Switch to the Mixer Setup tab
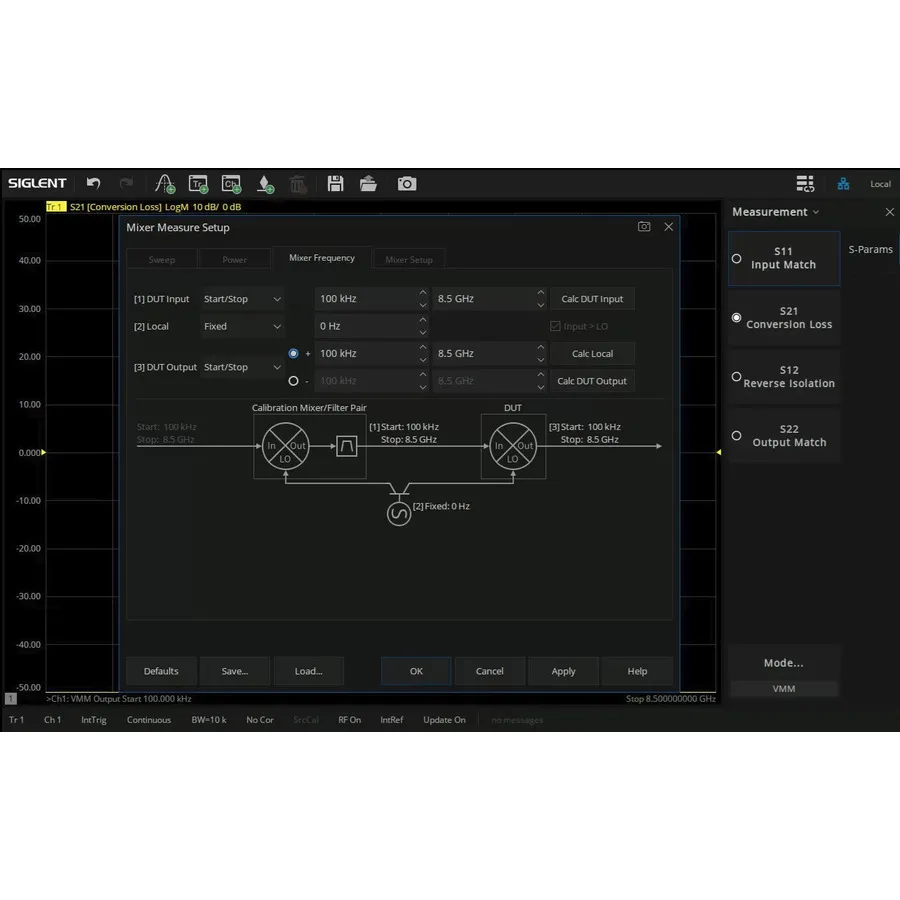Screen dimensions: 900x900 click(x=408, y=258)
